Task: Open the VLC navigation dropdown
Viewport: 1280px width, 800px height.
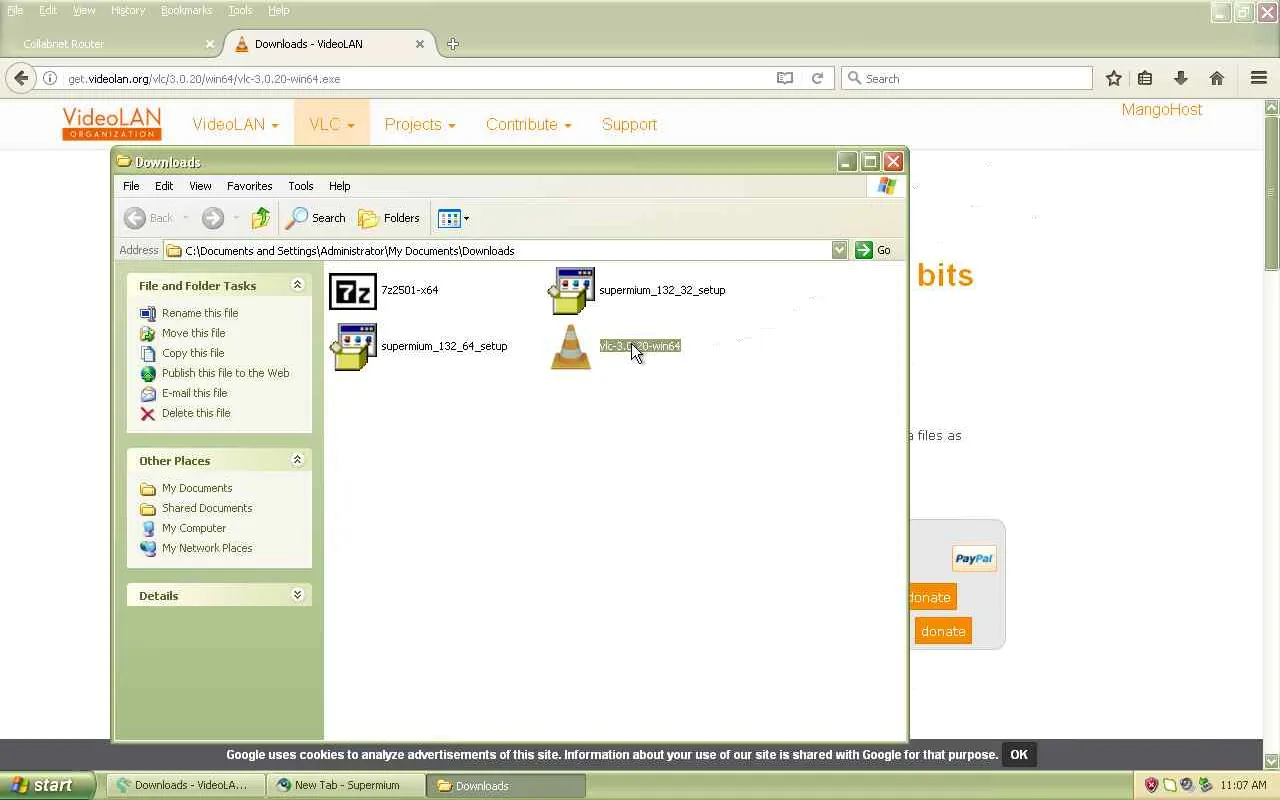Action: (x=332, y=124)
